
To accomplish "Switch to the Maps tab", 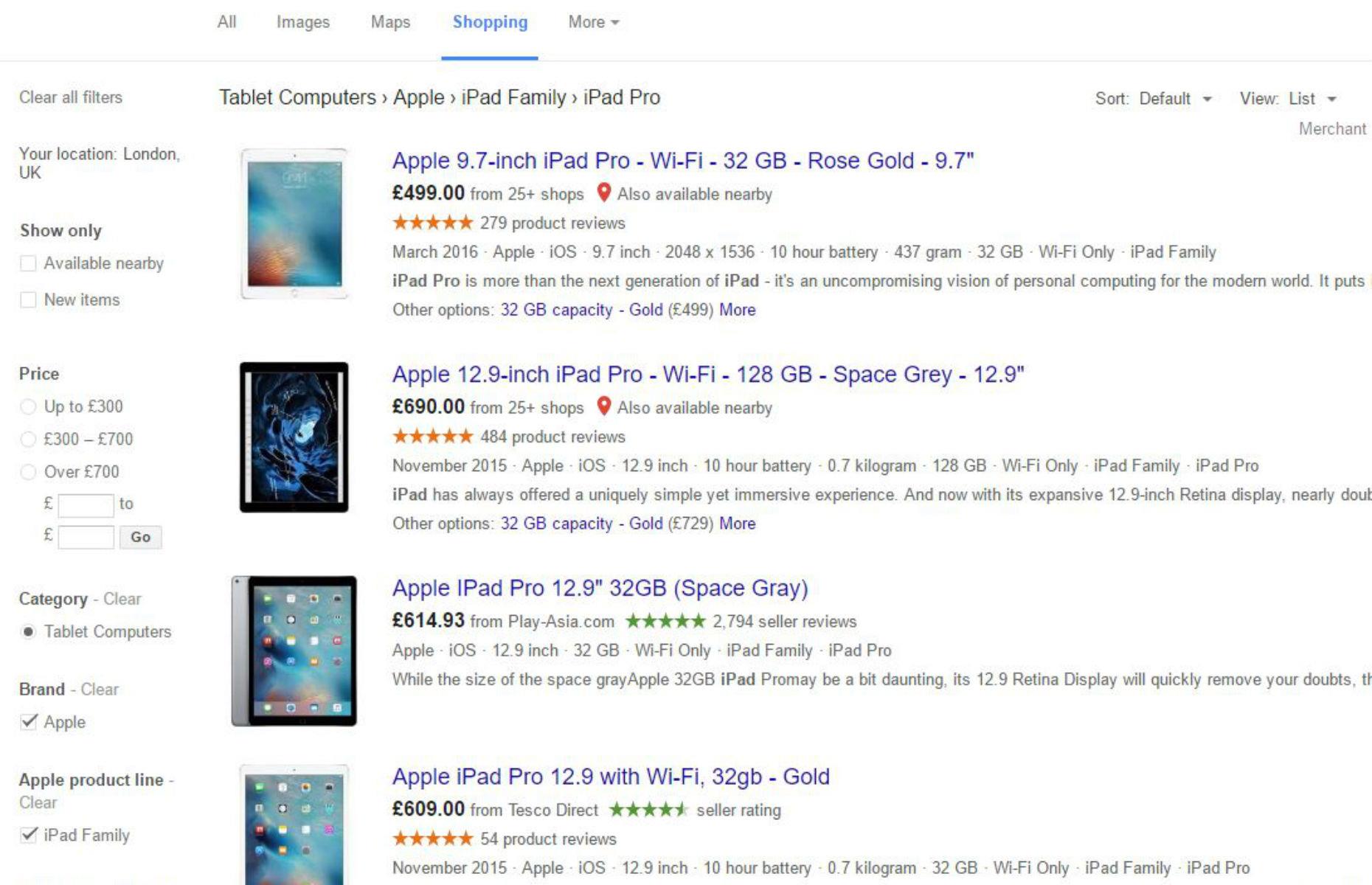I will click(x=390, y=22).
